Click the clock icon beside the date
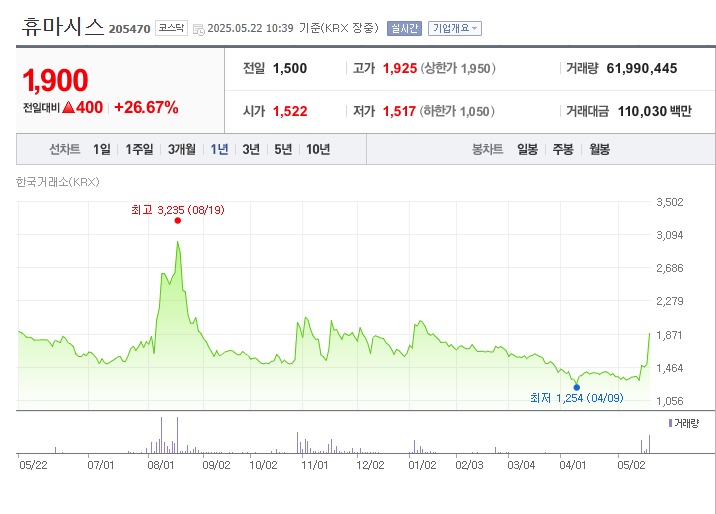Viewport: 716px width, 514px height. coord(199,30)
